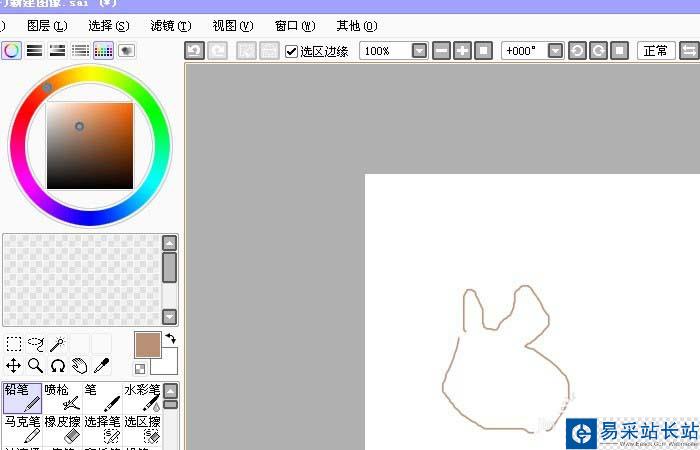Click the white background color swatch
Viewport: 700px width, 450px height.
169,365
